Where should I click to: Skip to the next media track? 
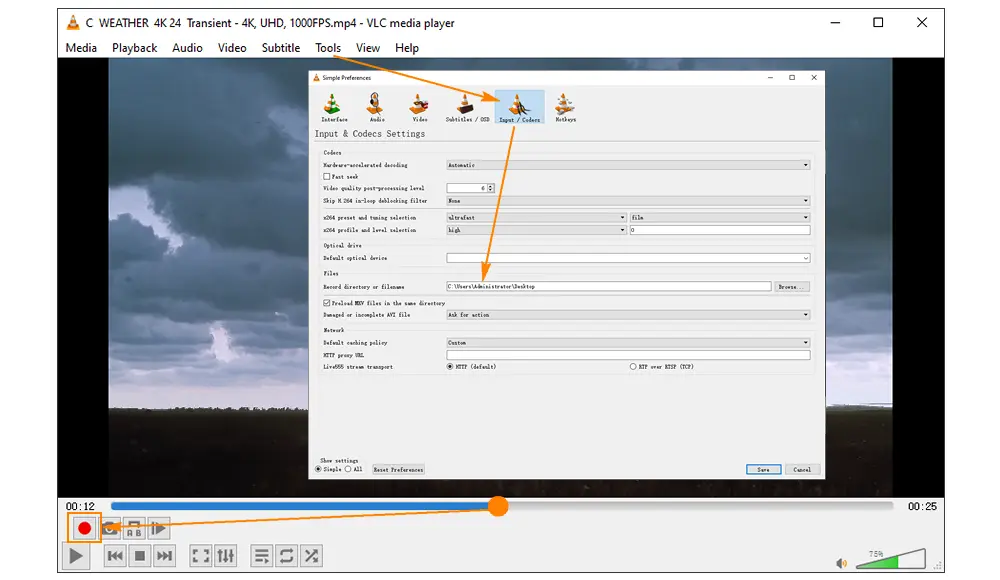[x=165, y=556]
